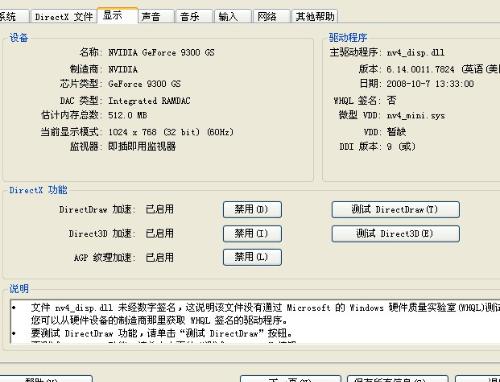Click the driver version 6.14.0011.7824
Viewport: 500px width, 382px height.
pos(420,69)
